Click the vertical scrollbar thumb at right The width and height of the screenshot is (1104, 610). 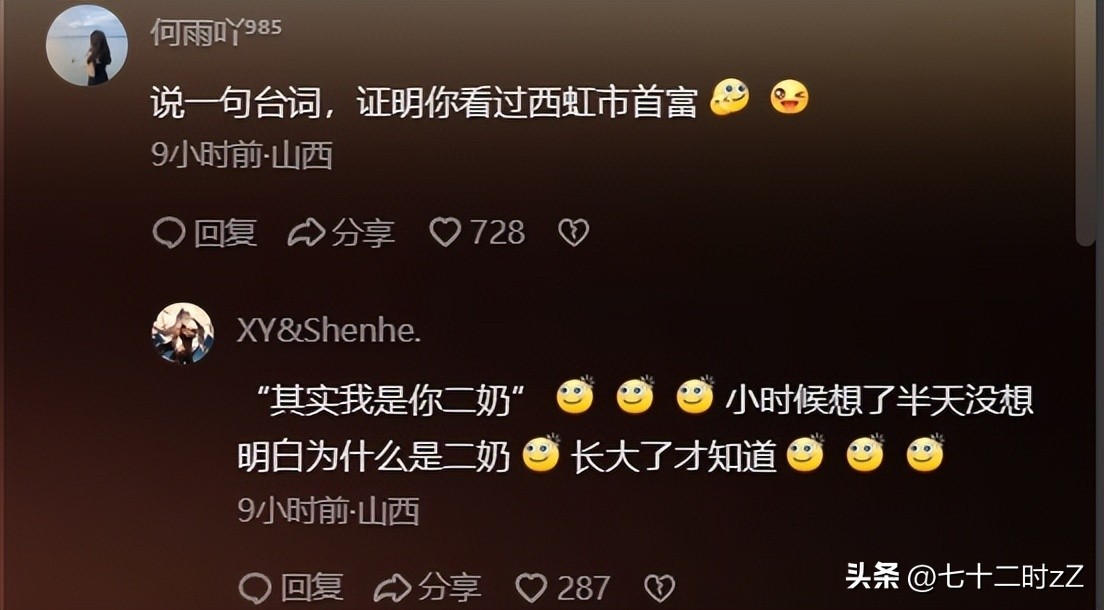pyautogui.click(x=1086, y=123)
